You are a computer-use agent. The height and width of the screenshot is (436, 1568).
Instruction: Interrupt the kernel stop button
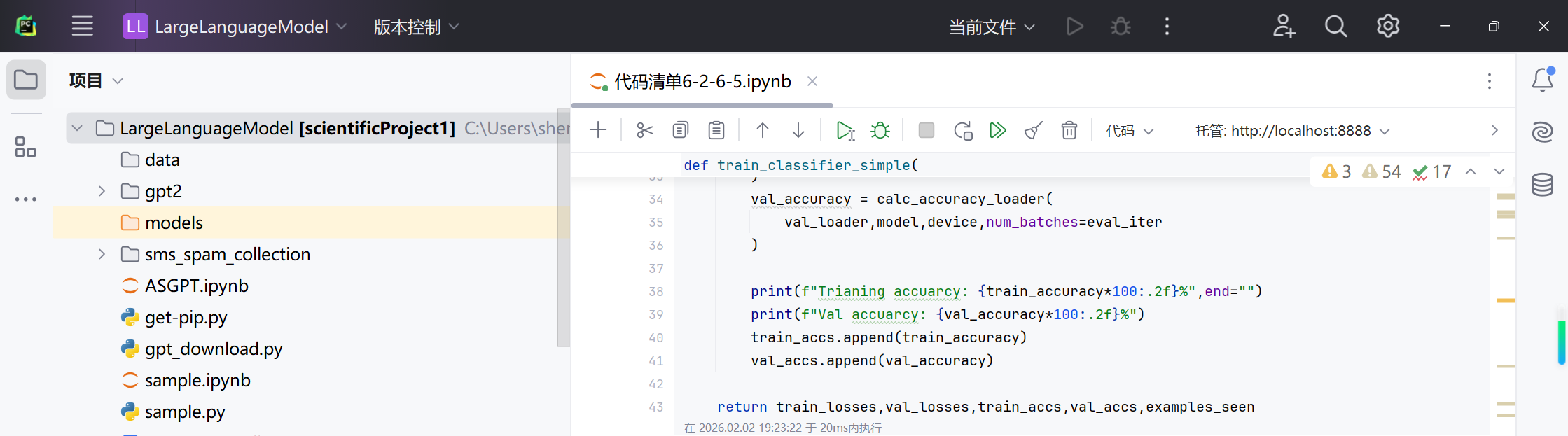tap(926, 130)
